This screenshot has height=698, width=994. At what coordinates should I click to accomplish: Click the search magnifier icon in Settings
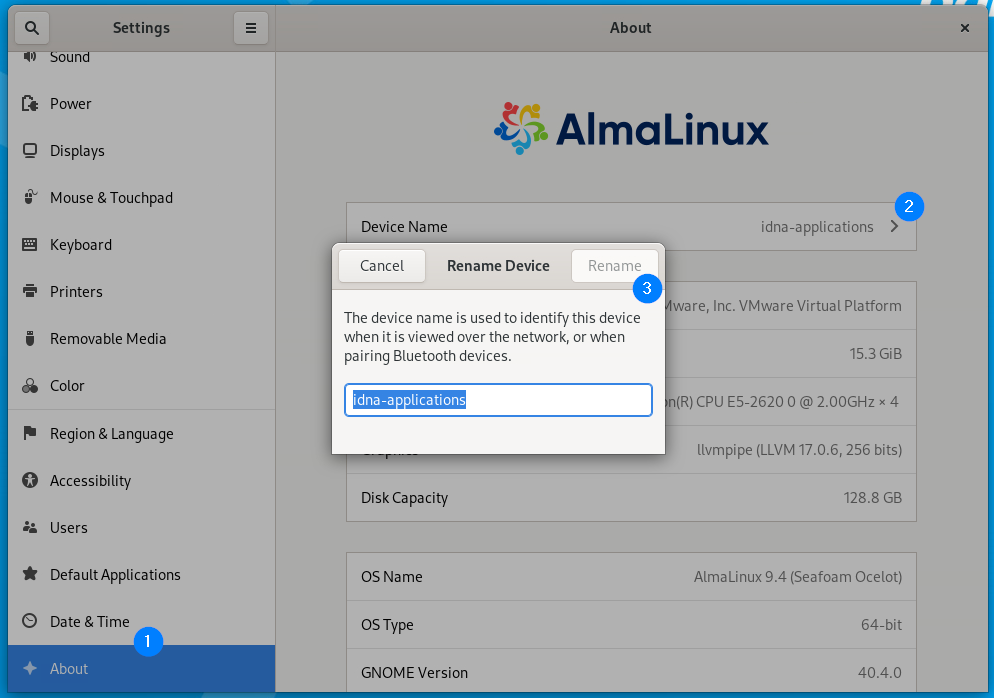(x=32, y=28)
